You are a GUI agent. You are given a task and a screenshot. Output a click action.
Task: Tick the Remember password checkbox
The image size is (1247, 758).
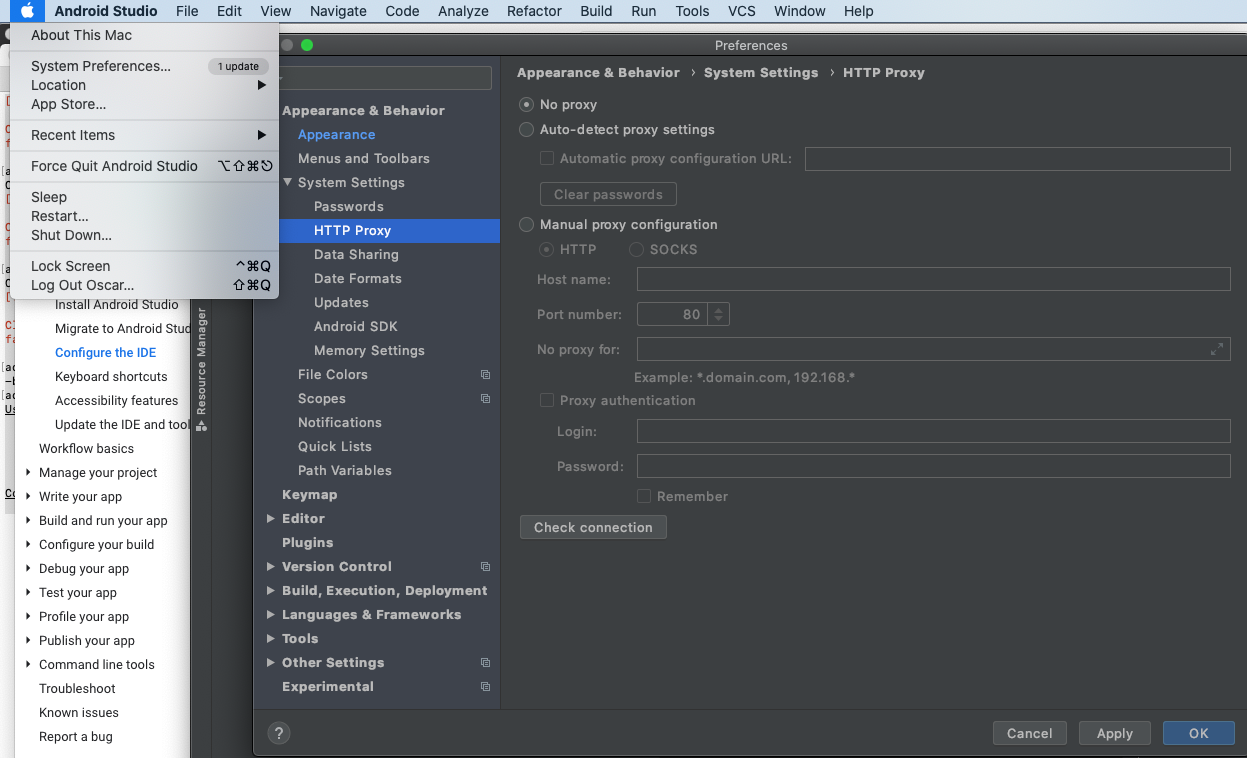tap(644, 496)
